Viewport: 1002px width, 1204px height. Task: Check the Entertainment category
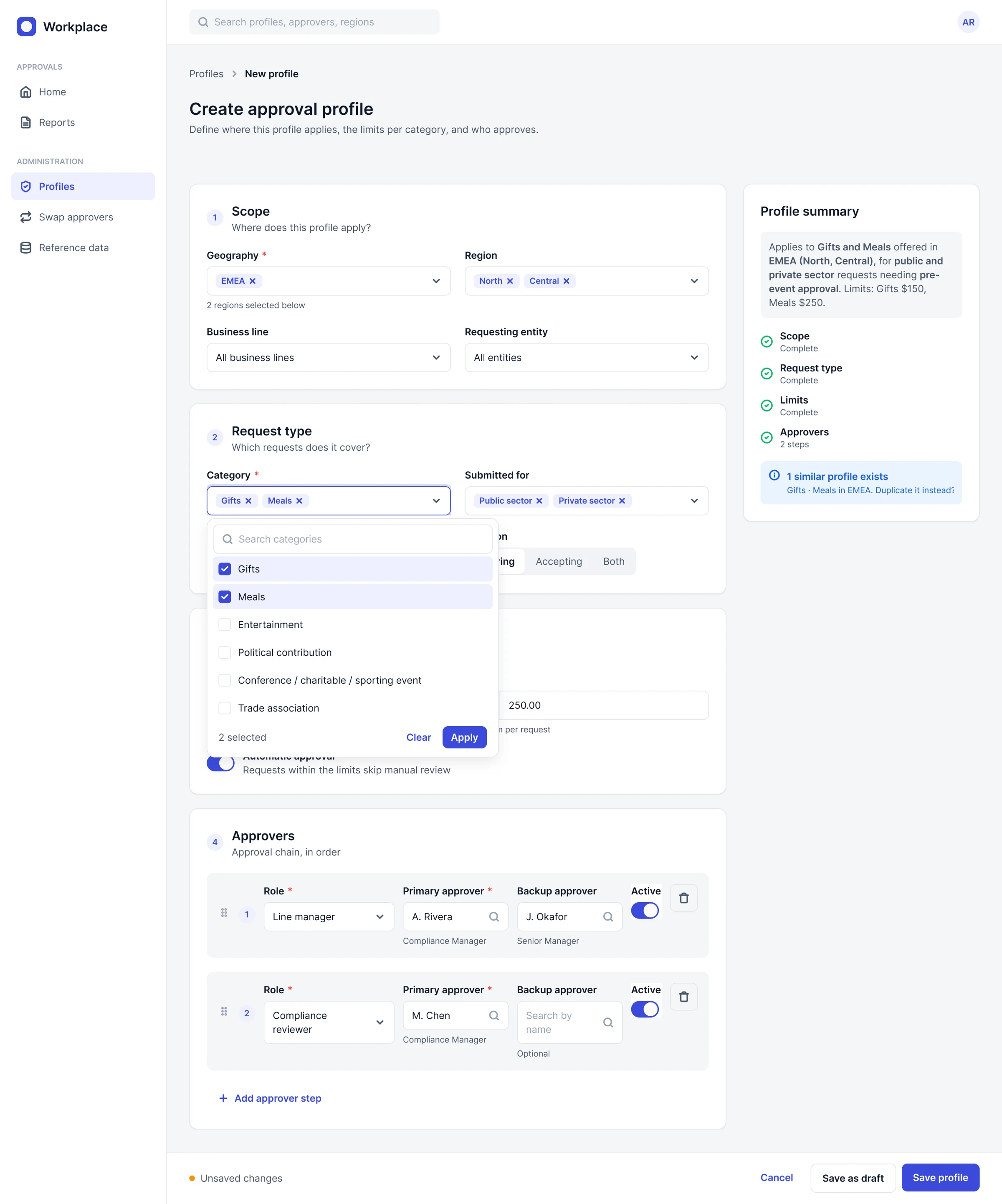[x=225, y=624]
